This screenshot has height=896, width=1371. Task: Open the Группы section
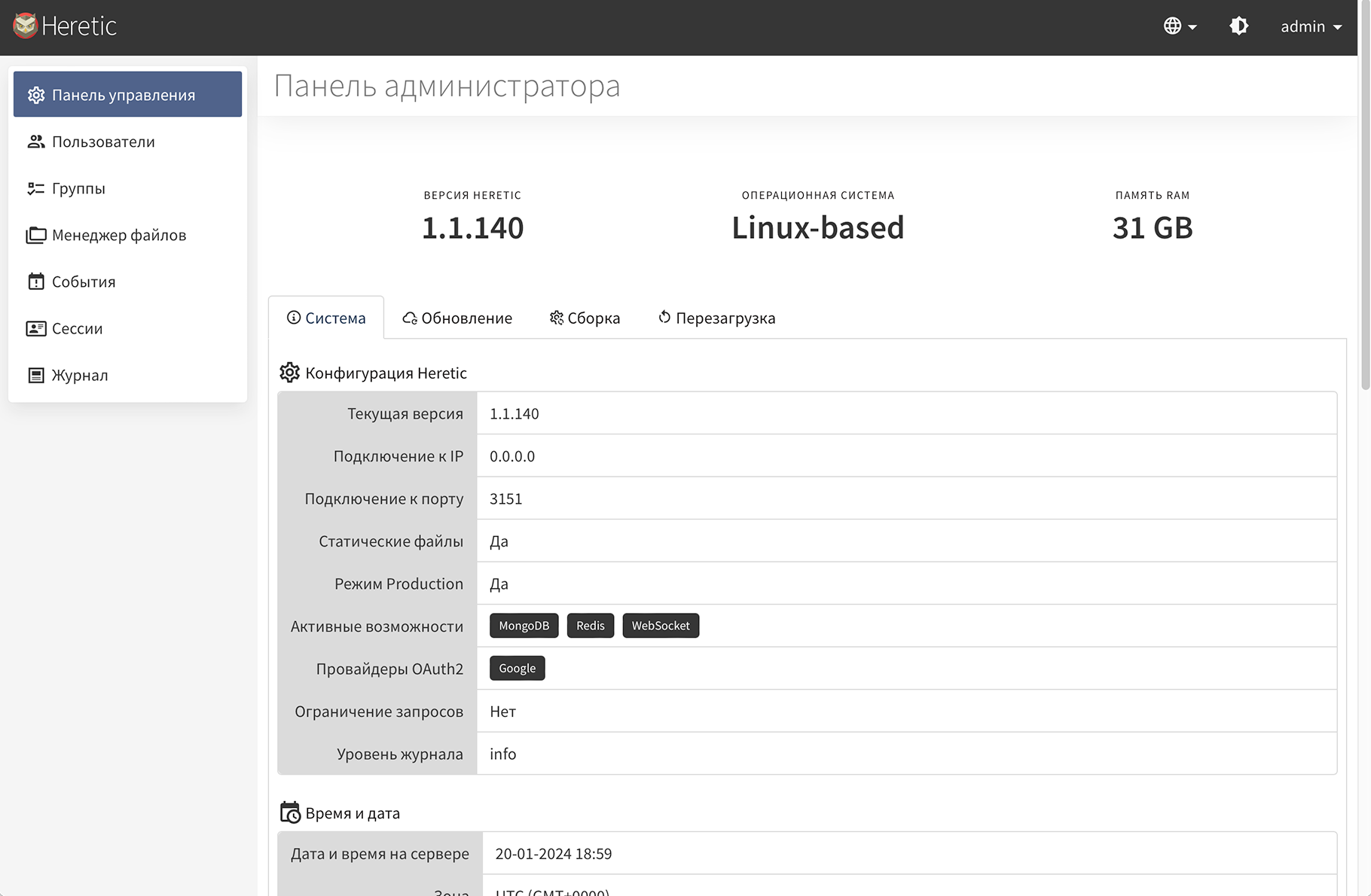(x=127, y=188)
